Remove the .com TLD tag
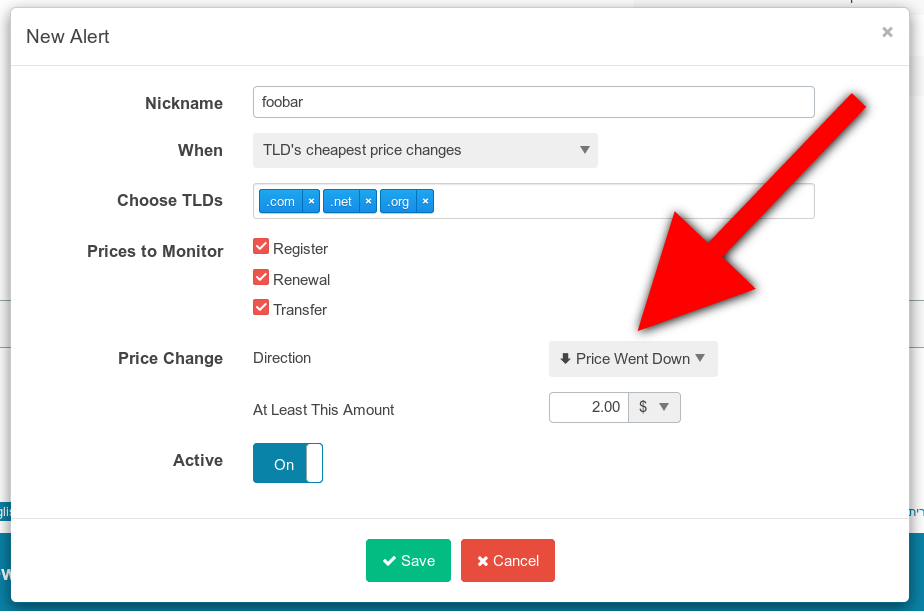The height and width of the screenshot is (611, 924). 311,201
